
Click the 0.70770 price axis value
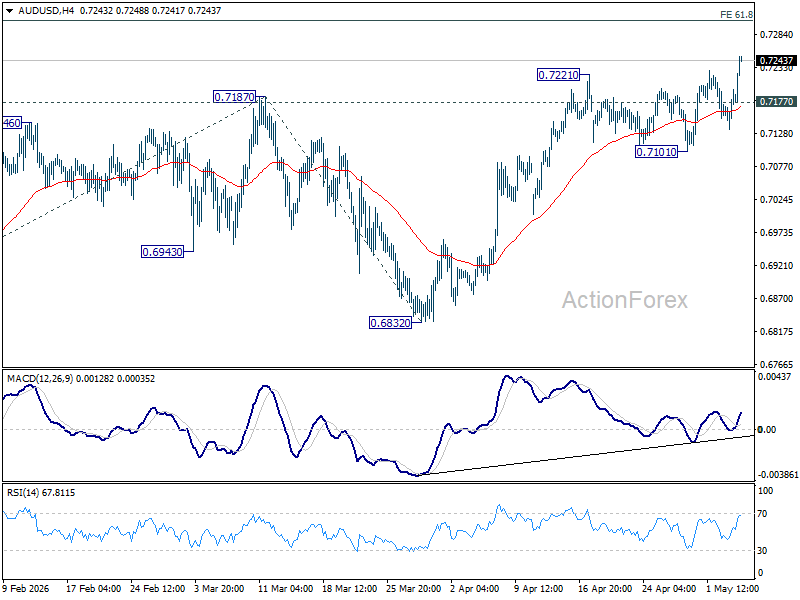pos(777,167)
